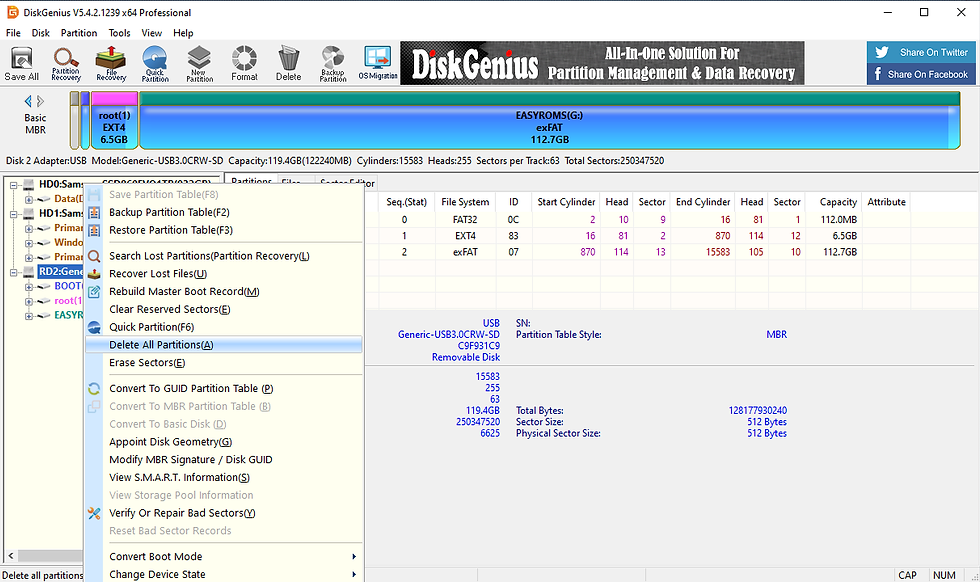The height and width of the screenshot is (582, 980).
Task: Start Quick Partition from toolbar
Action: point(155,63)
